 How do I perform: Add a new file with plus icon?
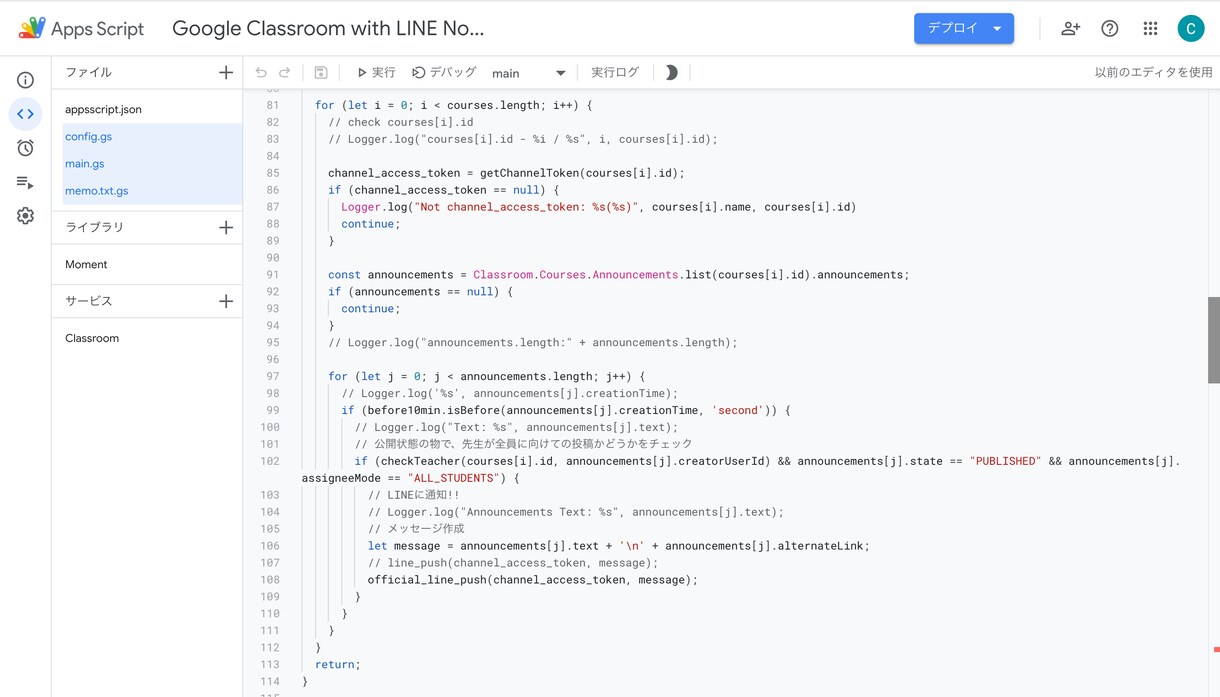click(x=226, y=72)
